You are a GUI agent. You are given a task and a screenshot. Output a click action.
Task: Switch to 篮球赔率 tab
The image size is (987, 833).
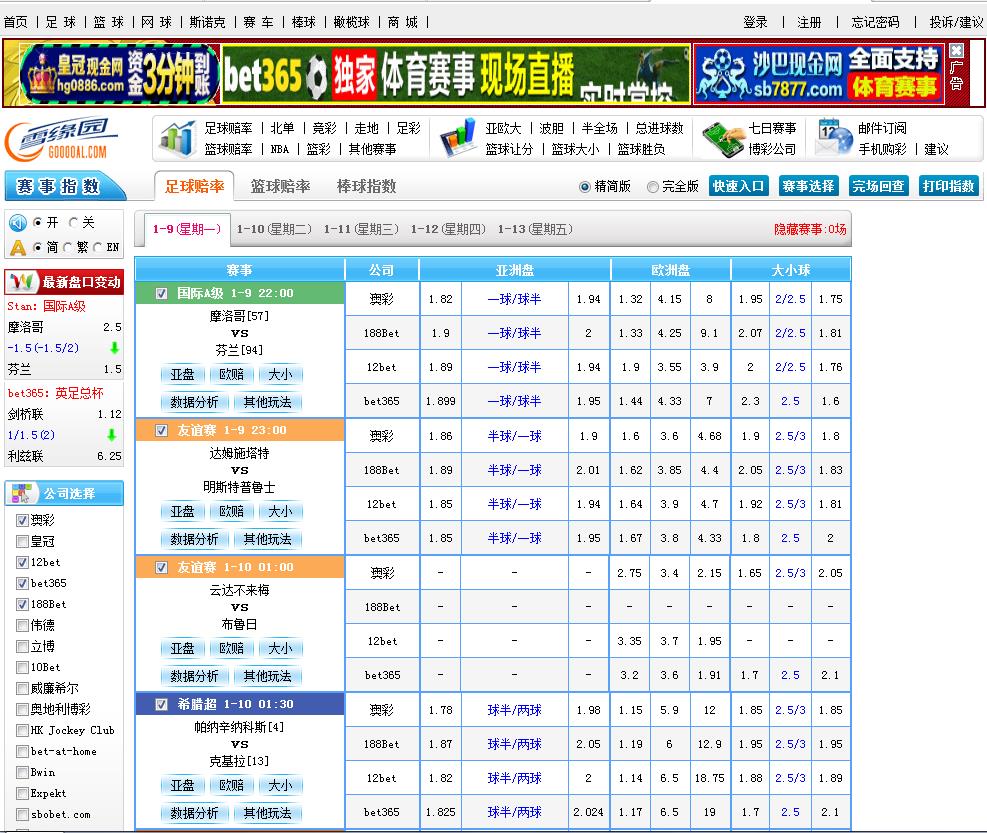[281, 186]
